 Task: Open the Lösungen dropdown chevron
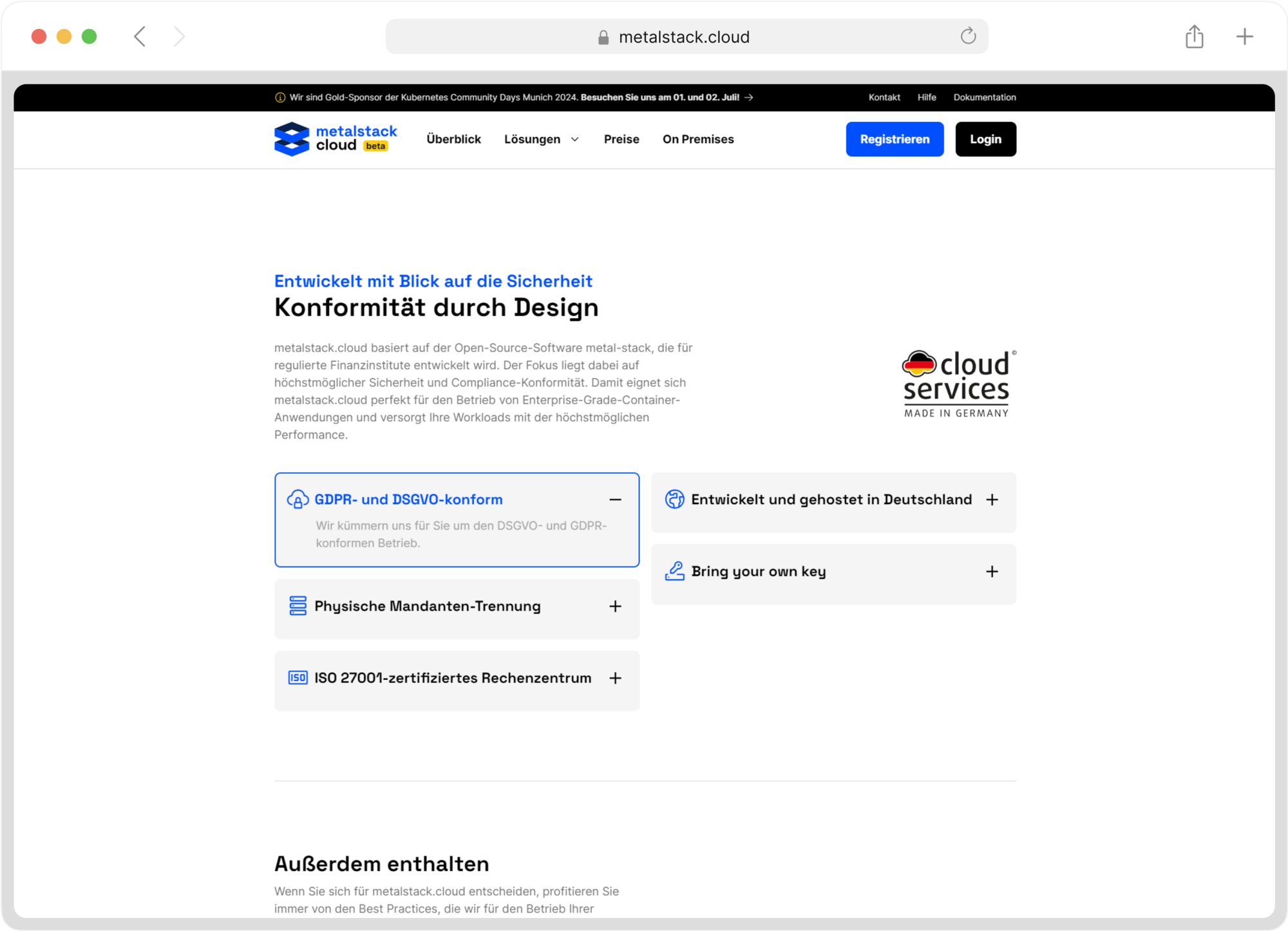(x=575, y=140)
